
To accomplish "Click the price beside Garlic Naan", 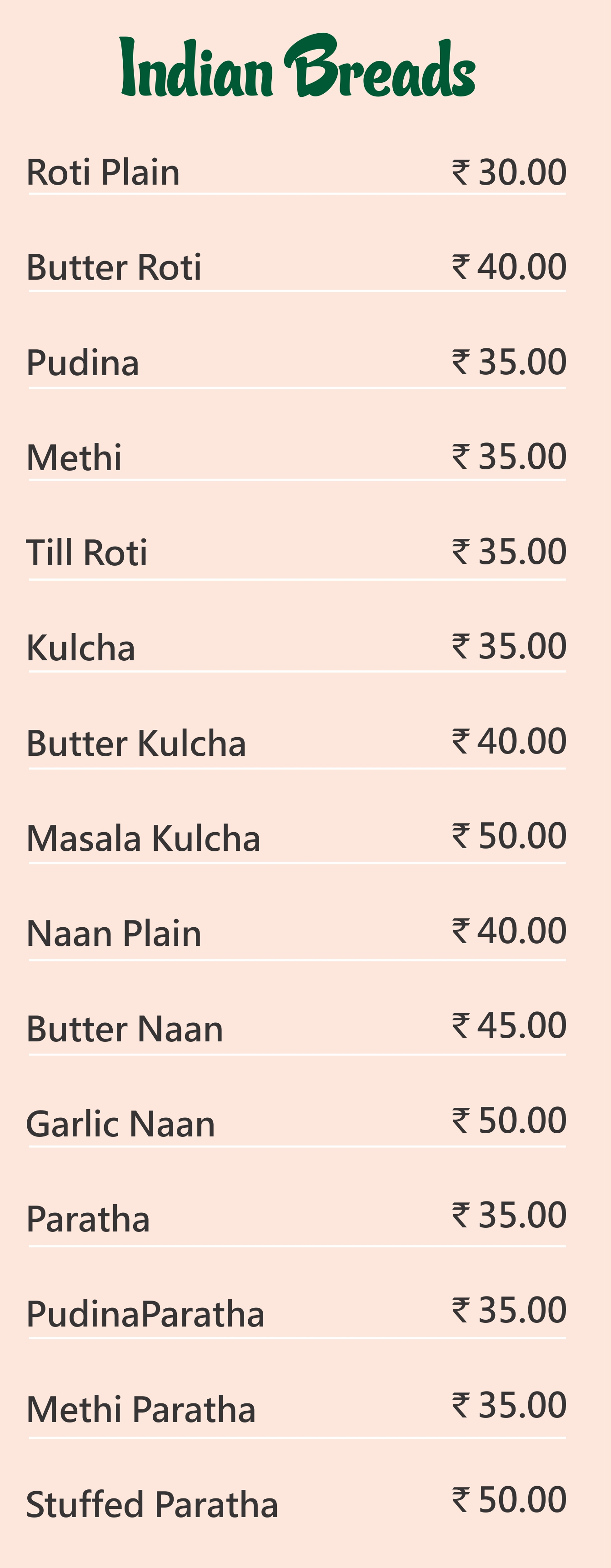I will [509, 1121].
